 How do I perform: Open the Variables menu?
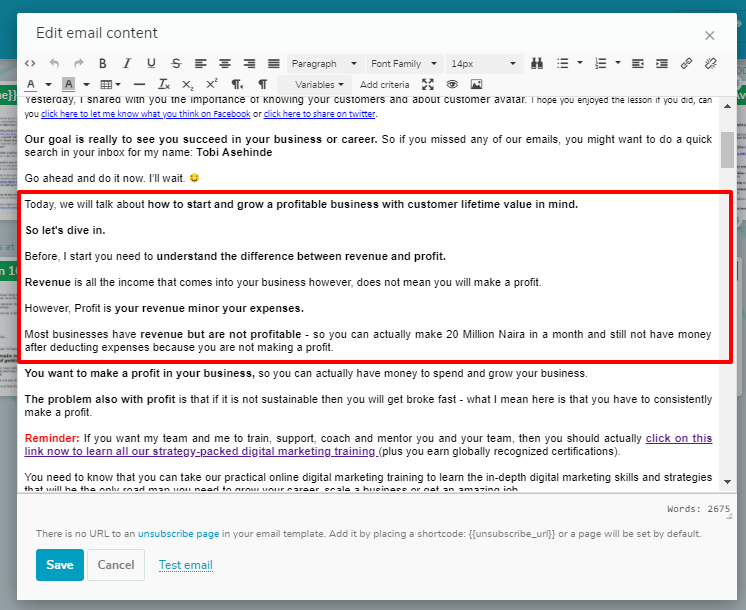coord(319,84)
